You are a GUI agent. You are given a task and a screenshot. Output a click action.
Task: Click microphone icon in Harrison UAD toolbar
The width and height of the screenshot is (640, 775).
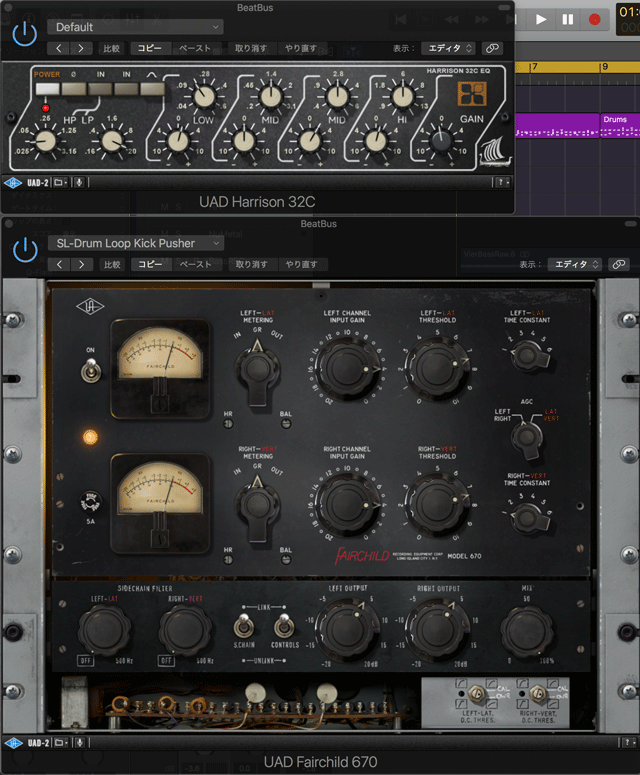(78, 183)
